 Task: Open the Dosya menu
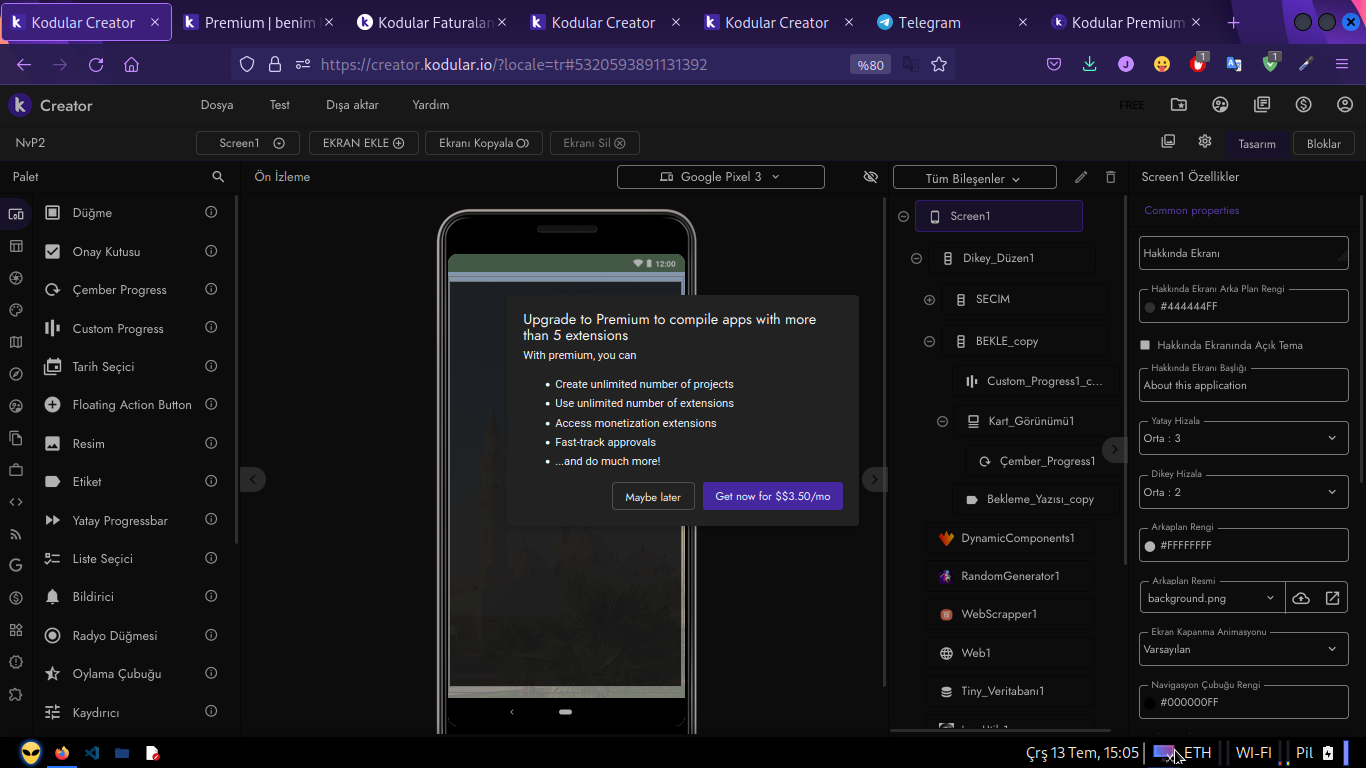coord(217,105)
